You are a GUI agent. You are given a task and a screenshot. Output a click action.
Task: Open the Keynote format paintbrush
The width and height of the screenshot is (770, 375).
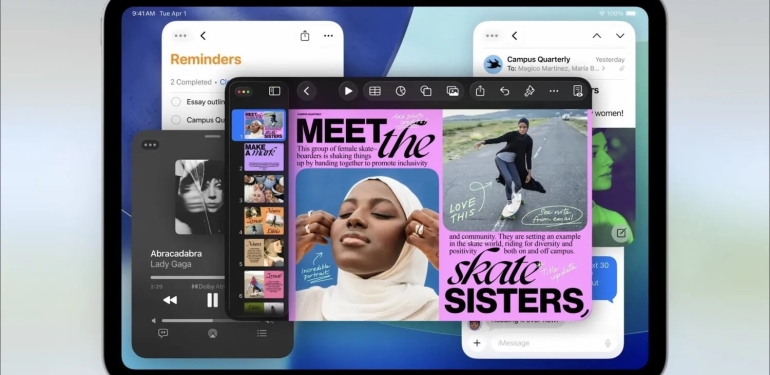[x=529, y=91]
